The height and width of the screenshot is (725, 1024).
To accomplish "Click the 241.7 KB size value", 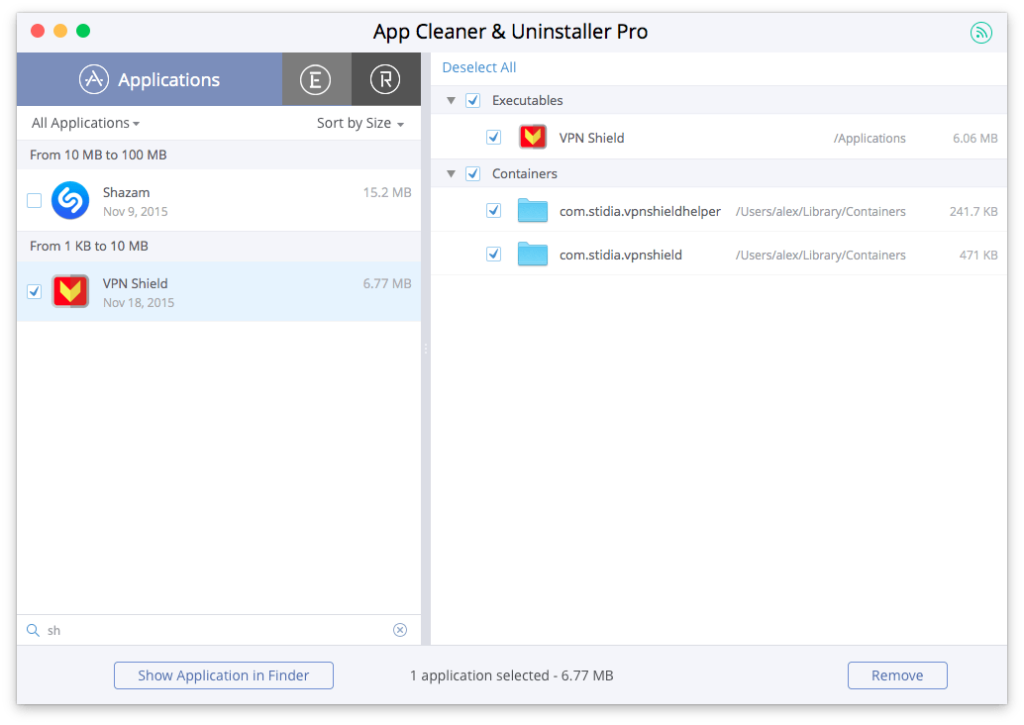I will click(973, 211).
